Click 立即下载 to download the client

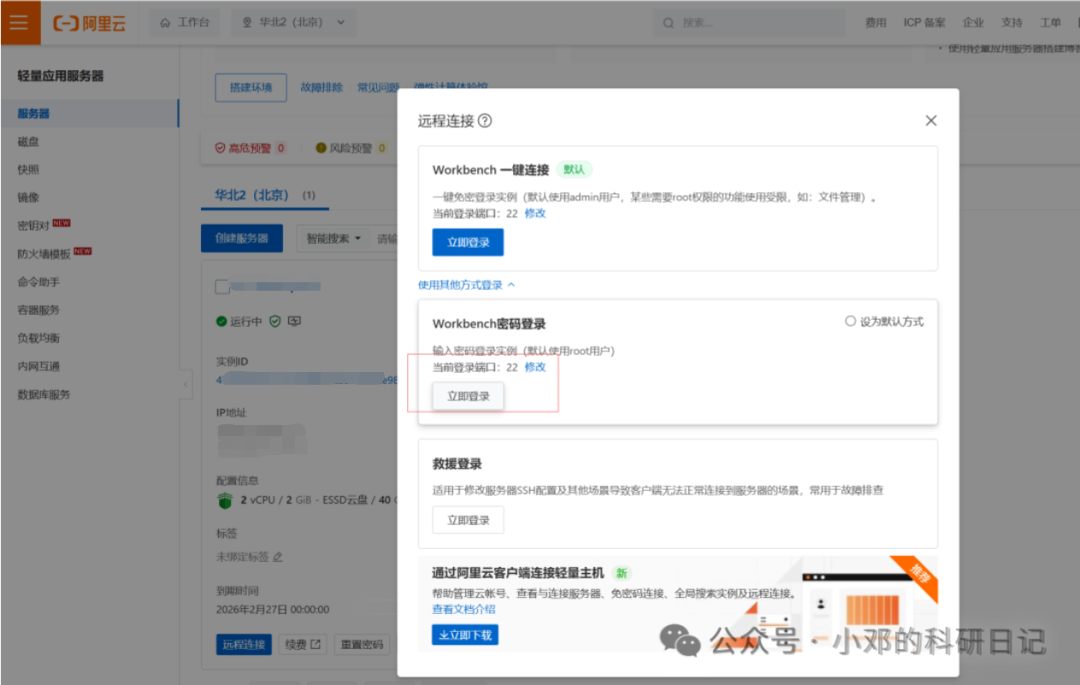[x=464, y=634]
